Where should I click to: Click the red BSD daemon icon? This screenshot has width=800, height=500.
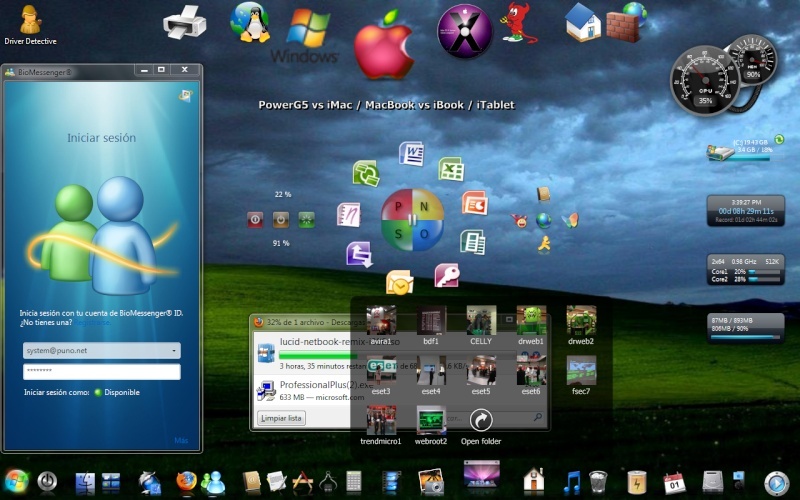point(519,22)
